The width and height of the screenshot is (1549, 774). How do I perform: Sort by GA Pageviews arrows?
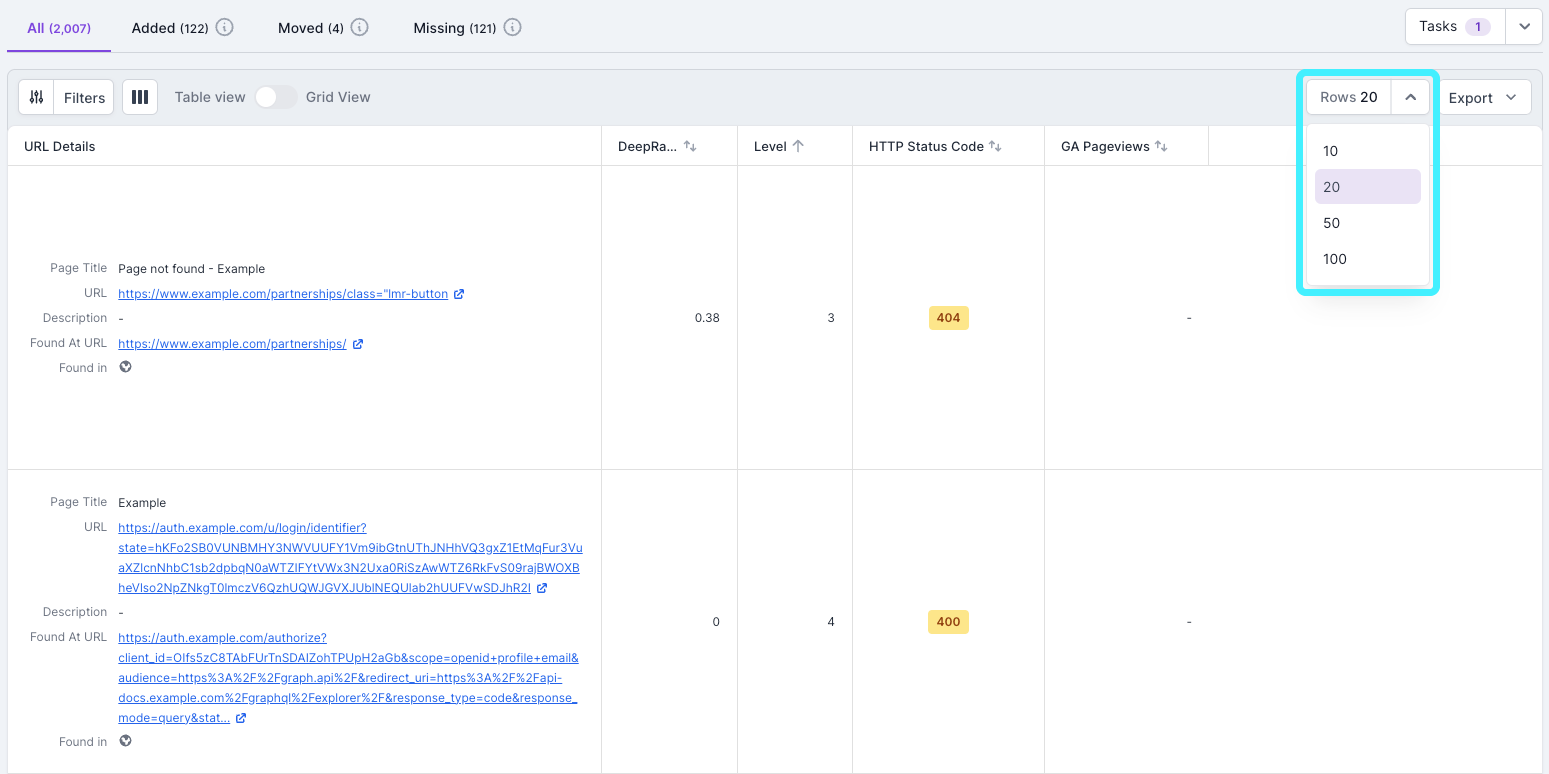click(x=1161, y=146)
